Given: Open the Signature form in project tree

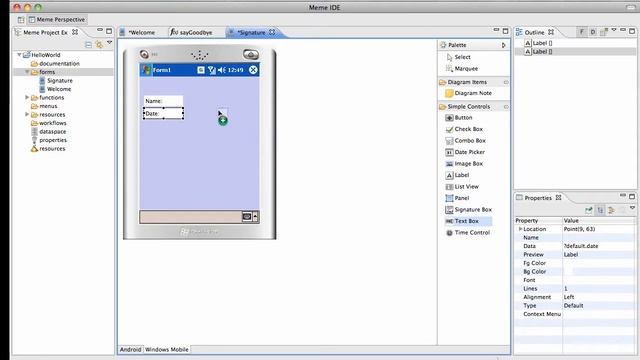Looking at the screenshot, I should (56, 80).
